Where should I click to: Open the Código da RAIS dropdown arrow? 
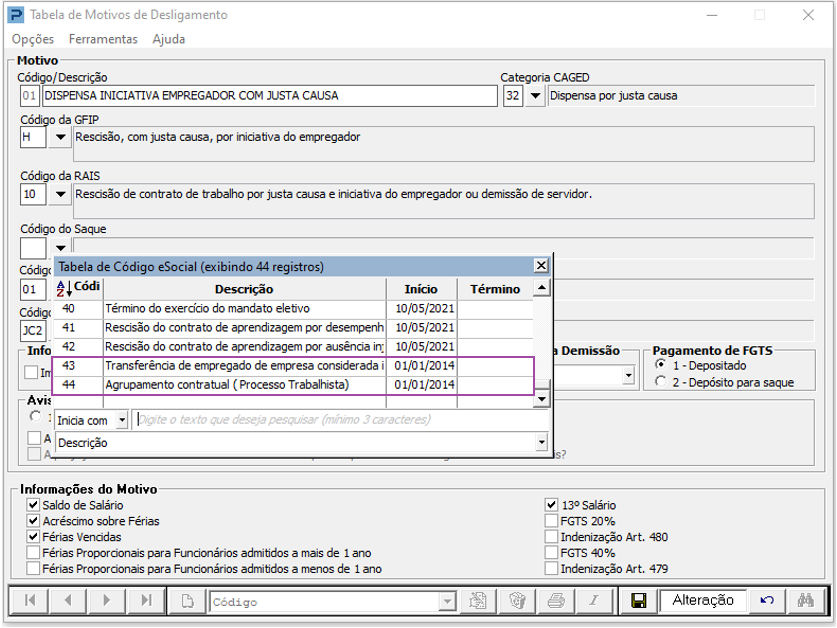click(x=60, y=194)
